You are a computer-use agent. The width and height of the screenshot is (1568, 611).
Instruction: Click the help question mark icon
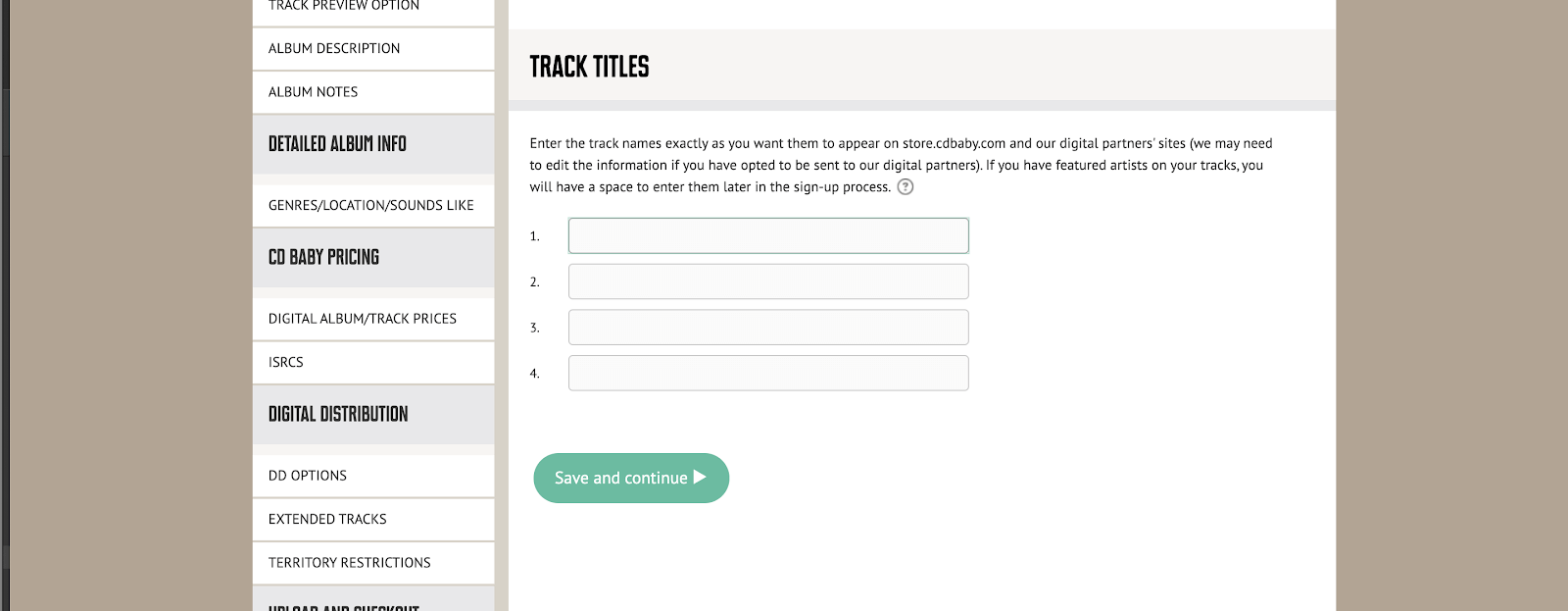tap(906, 187)
